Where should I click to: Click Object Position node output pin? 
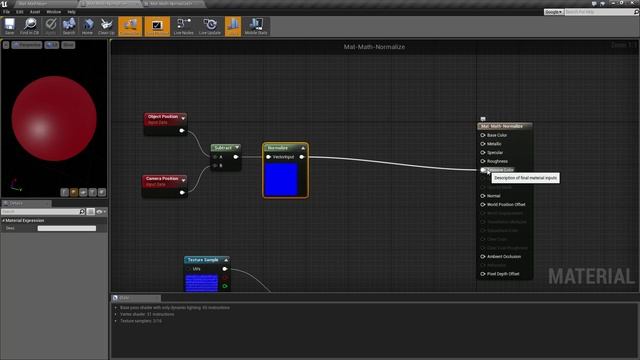coord(182,131)
